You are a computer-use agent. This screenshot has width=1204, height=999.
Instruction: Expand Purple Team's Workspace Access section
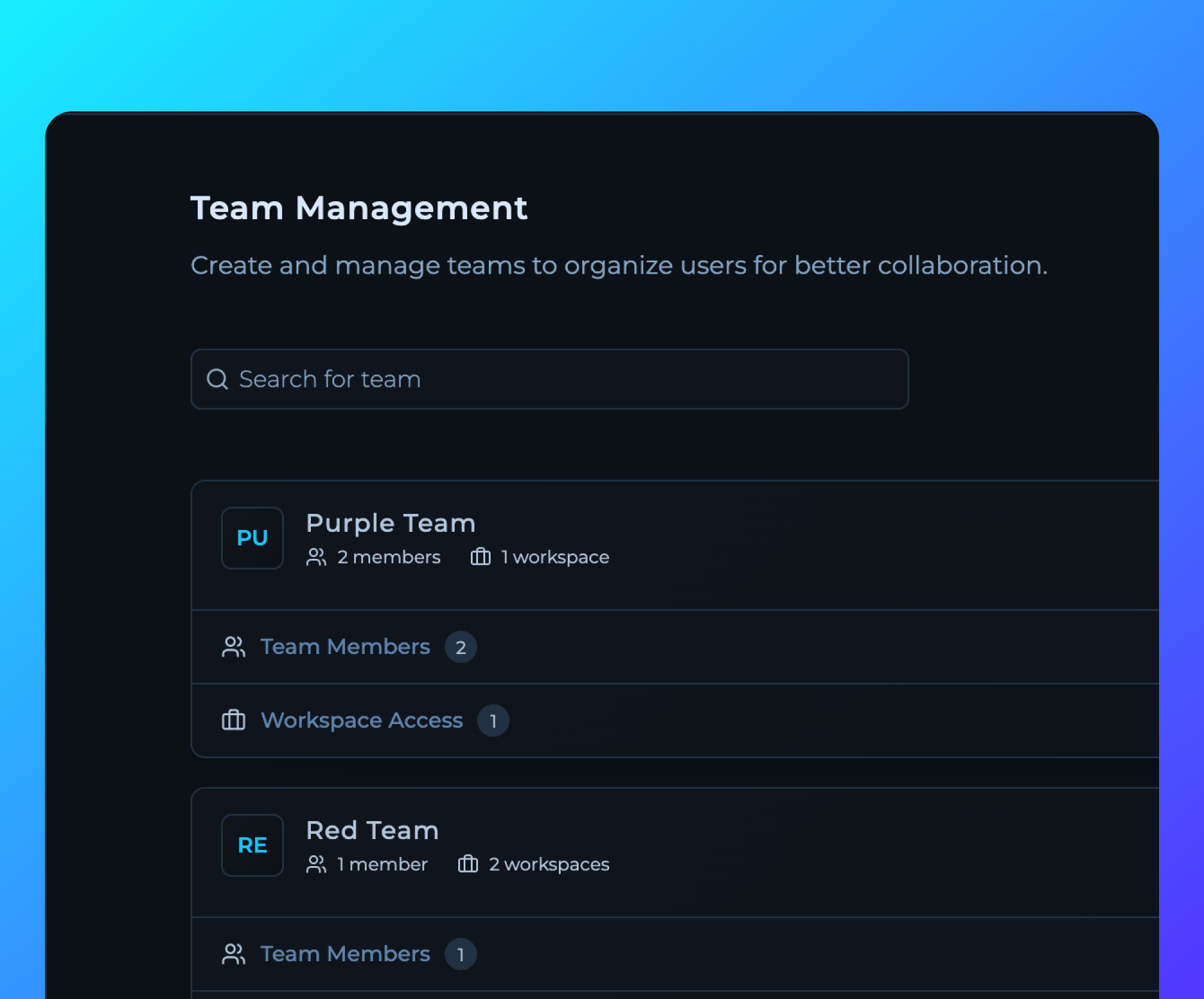[675, 721]
